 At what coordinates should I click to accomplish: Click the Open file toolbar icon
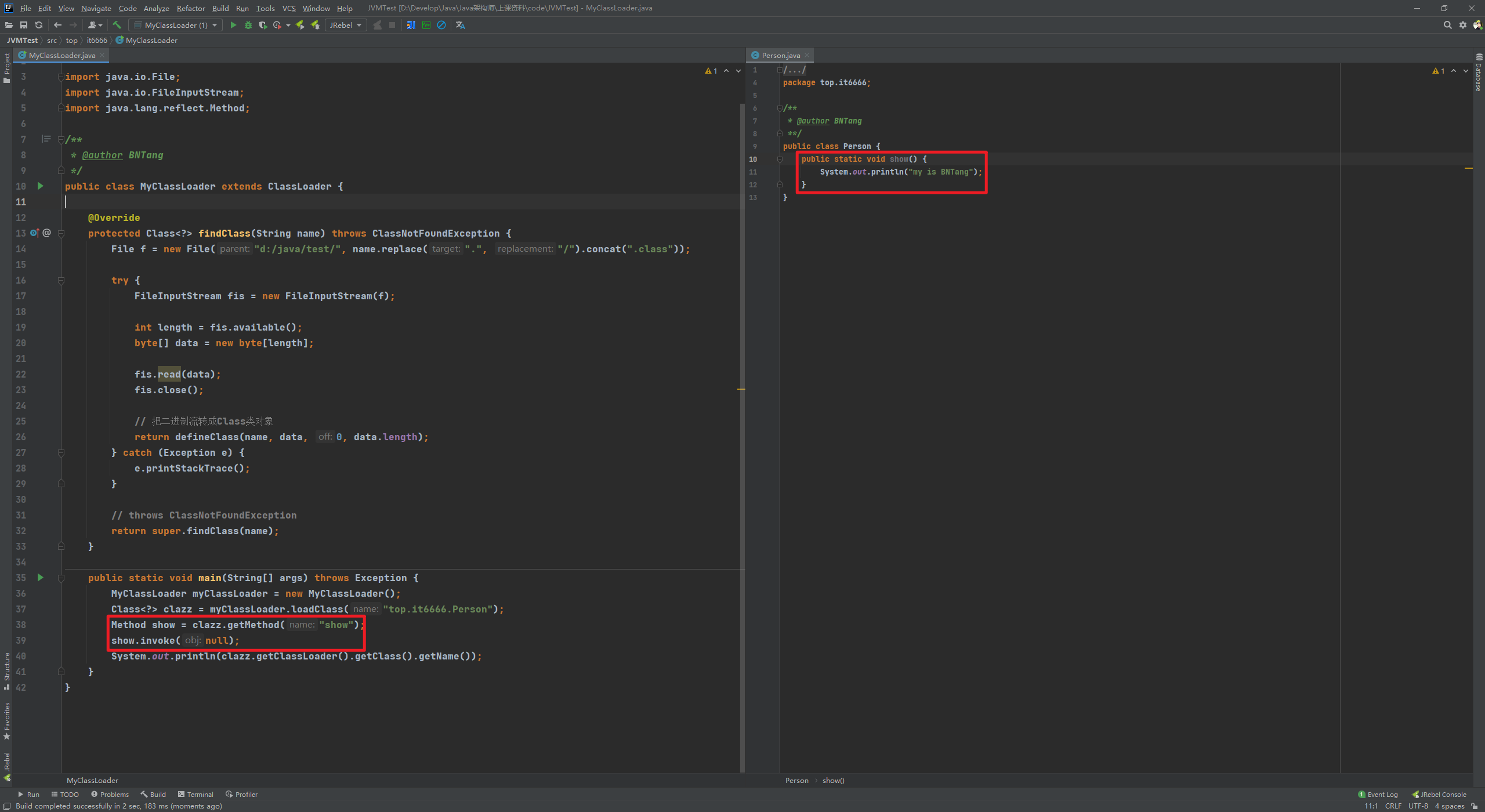tap(9, 25)
